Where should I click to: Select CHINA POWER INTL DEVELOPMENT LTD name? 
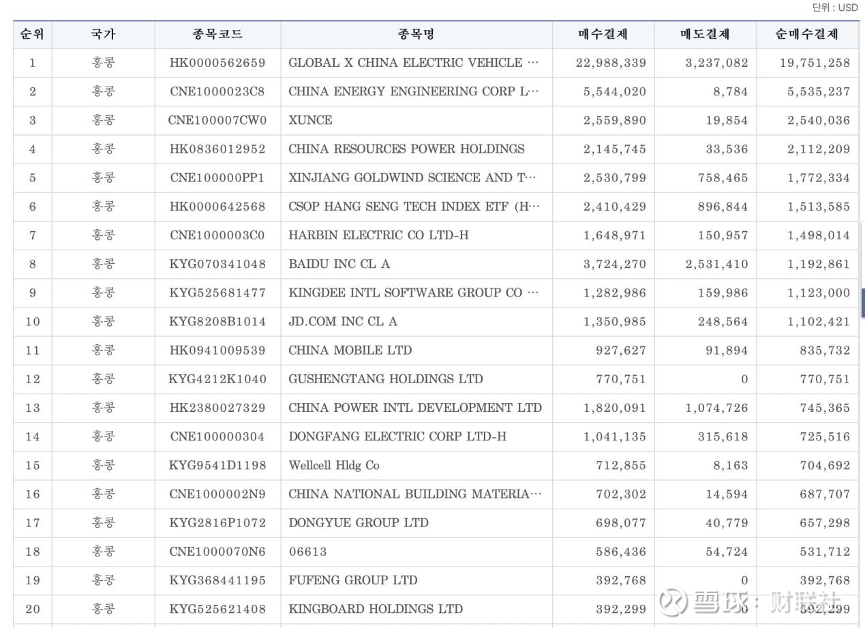coord(415,408)
